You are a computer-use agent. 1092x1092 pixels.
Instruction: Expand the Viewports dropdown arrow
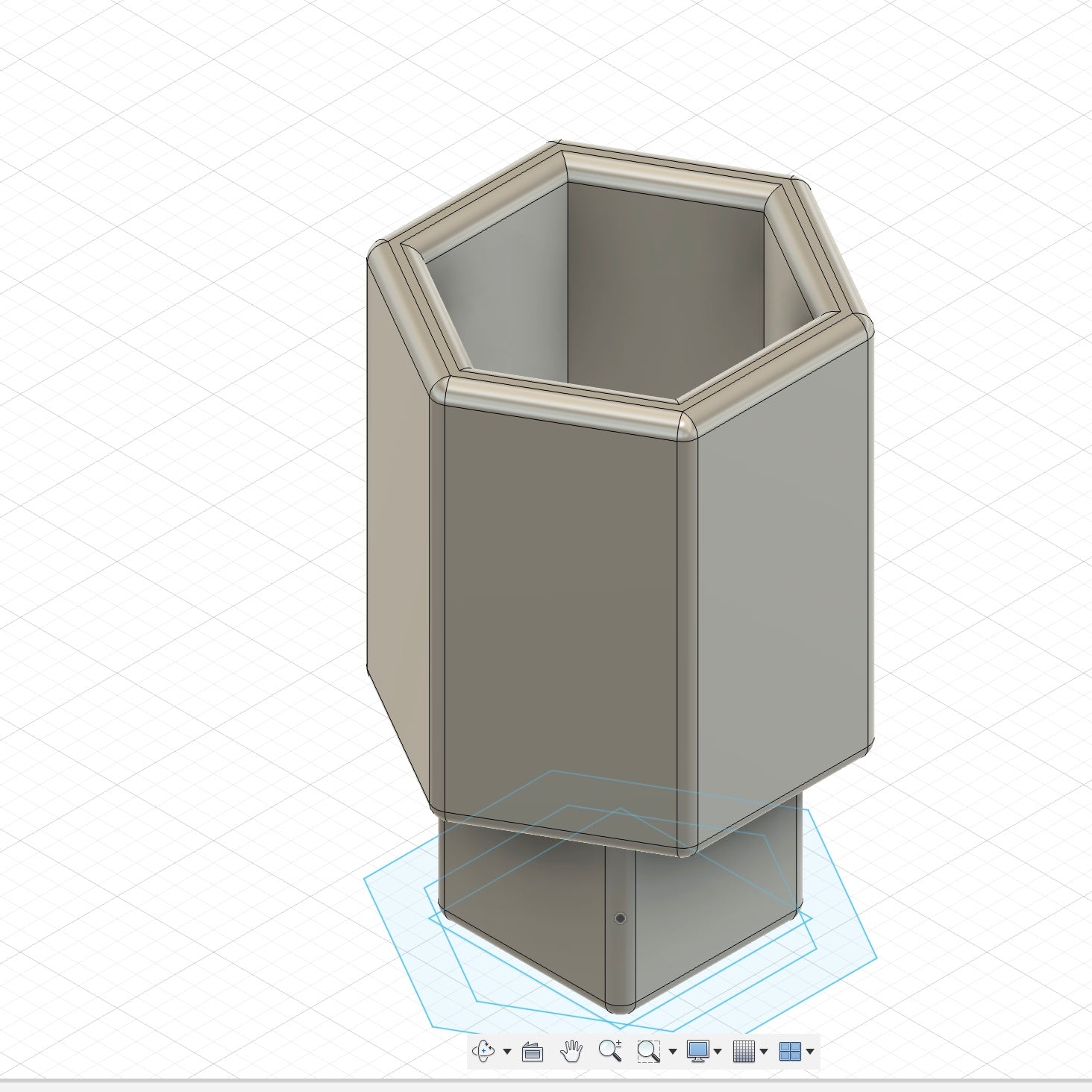pos(809,1052)
